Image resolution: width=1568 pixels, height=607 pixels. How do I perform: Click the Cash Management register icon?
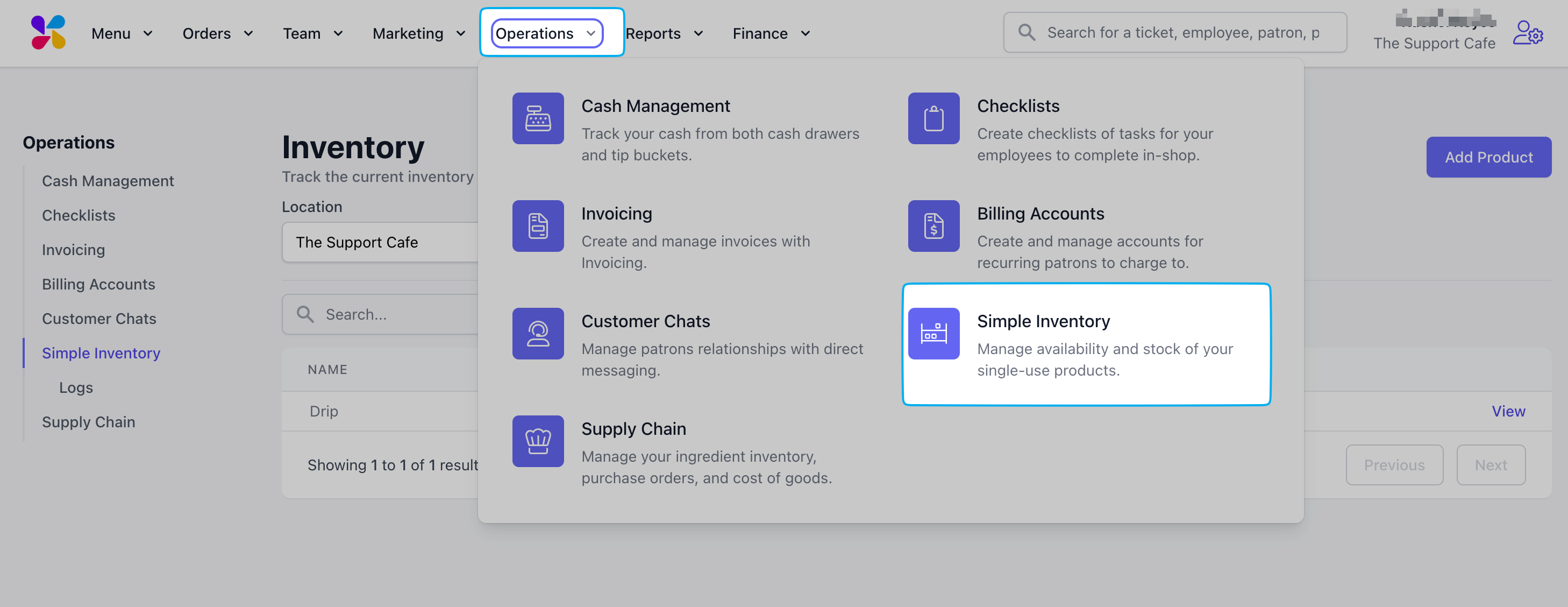click(x=538, y=118)
